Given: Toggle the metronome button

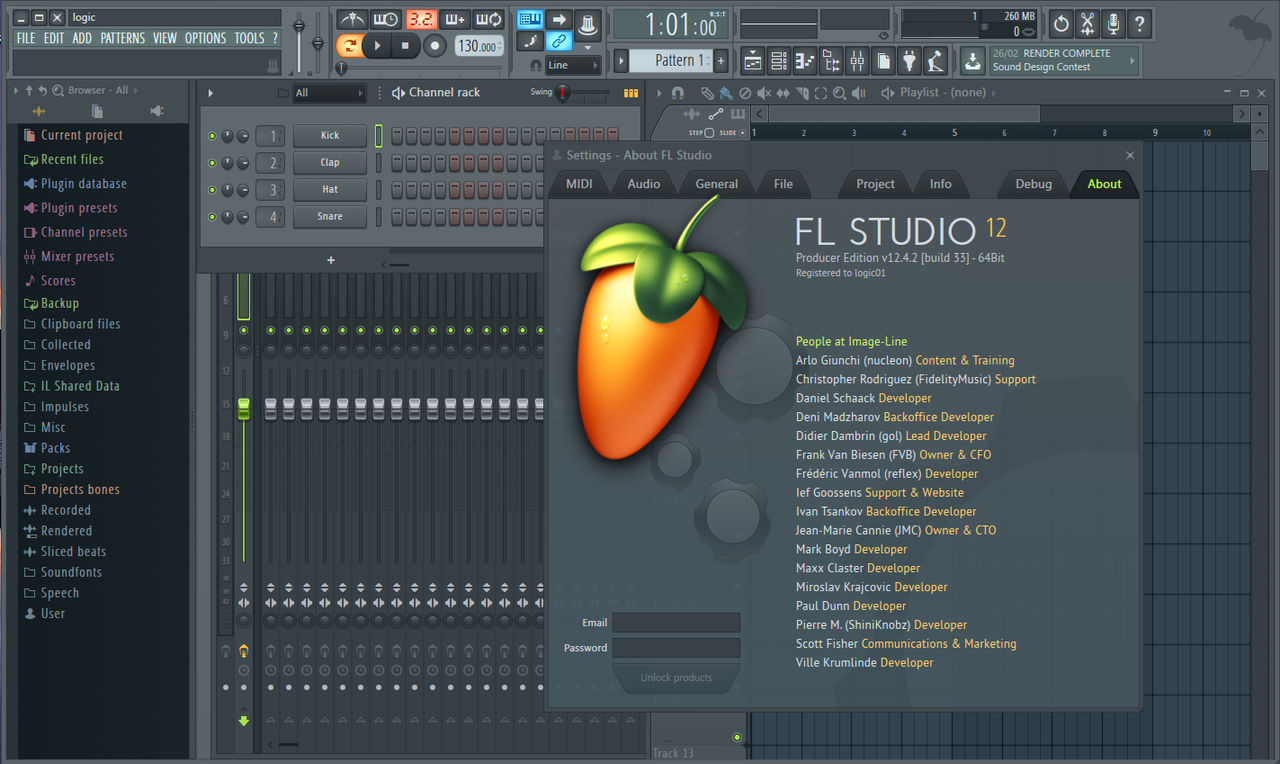Looking at the screenshot, I should [352, 20].
